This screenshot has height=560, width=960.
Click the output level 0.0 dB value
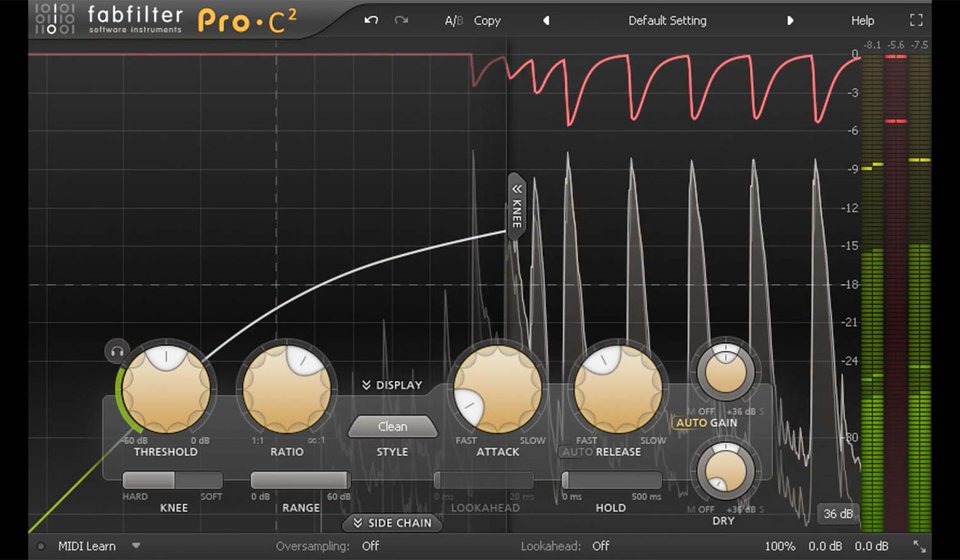pos(871,546)
